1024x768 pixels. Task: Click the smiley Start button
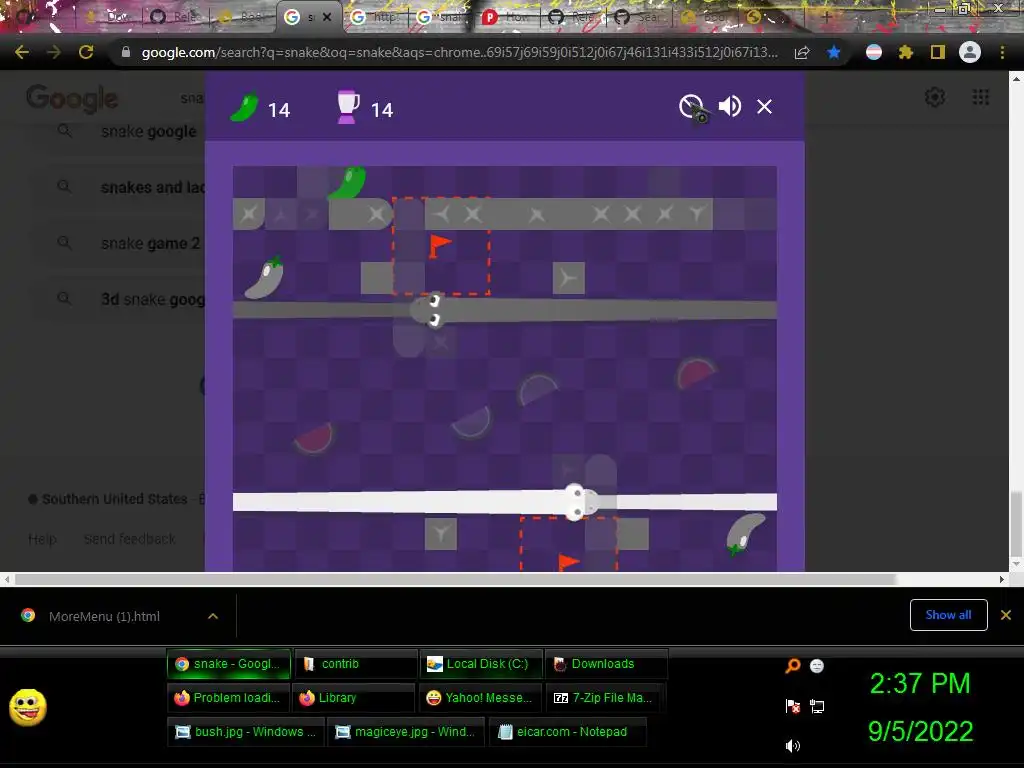[27, 707]
